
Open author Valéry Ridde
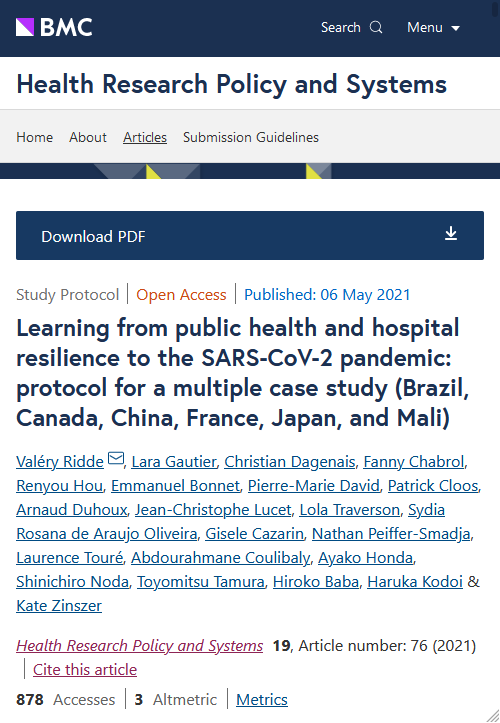tap(60, 462)
